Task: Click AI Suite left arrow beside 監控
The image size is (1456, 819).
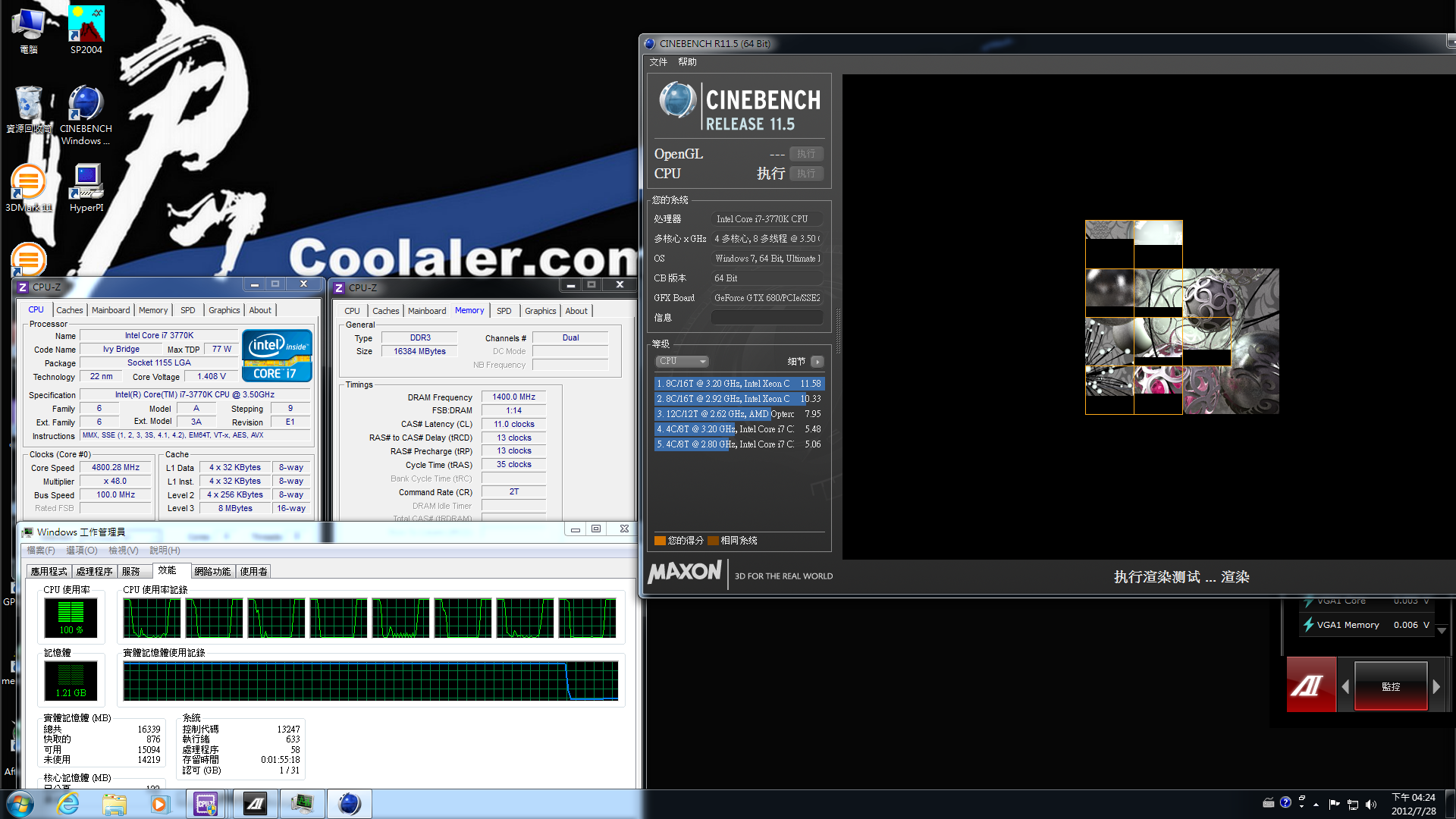Action: 1345,686
